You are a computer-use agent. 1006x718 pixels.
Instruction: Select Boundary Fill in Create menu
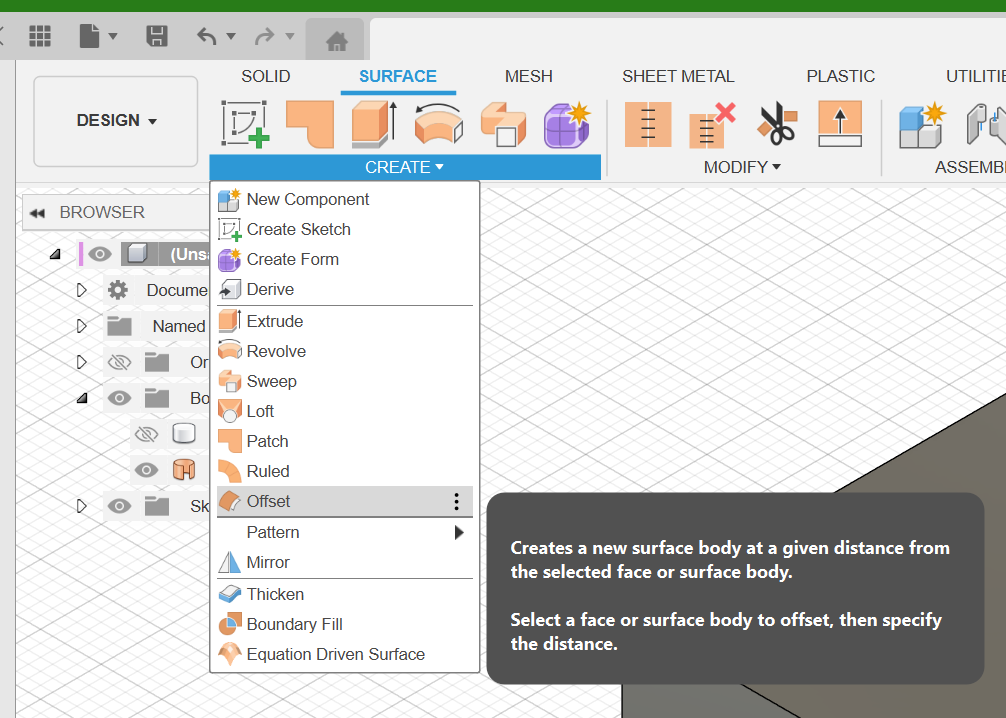coord(345,624)
